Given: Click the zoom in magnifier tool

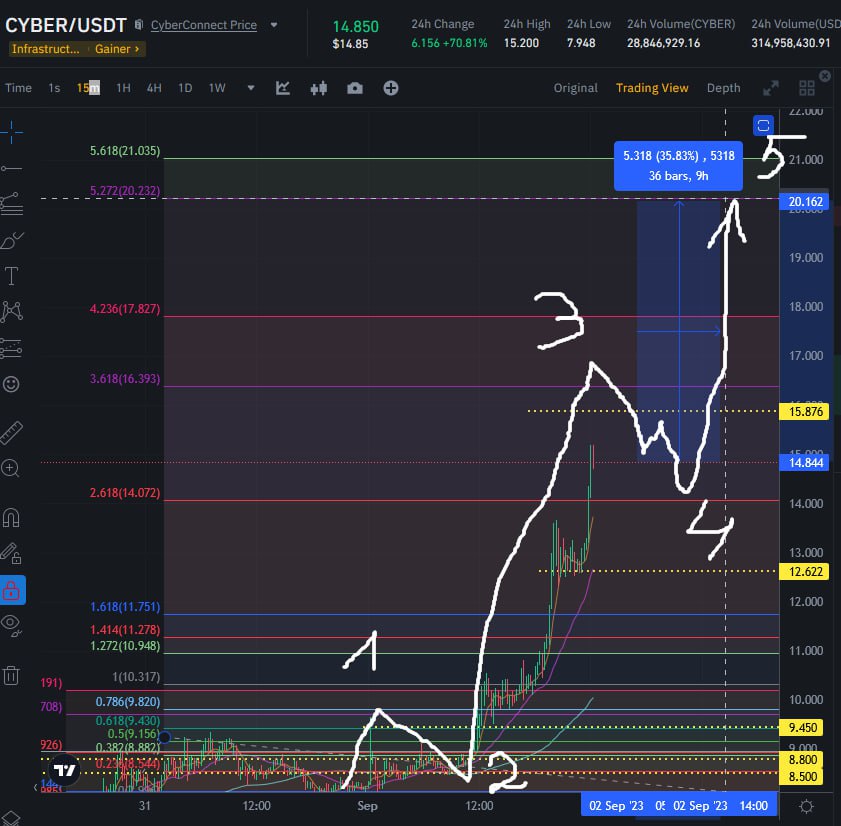Looking at the screenshot, I should [x=11, y=468].
